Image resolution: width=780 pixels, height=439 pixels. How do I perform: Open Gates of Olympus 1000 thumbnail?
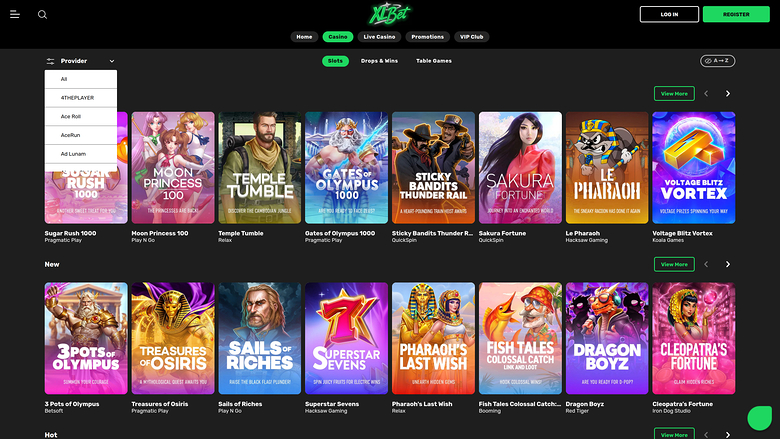click(x=346, y=168)
